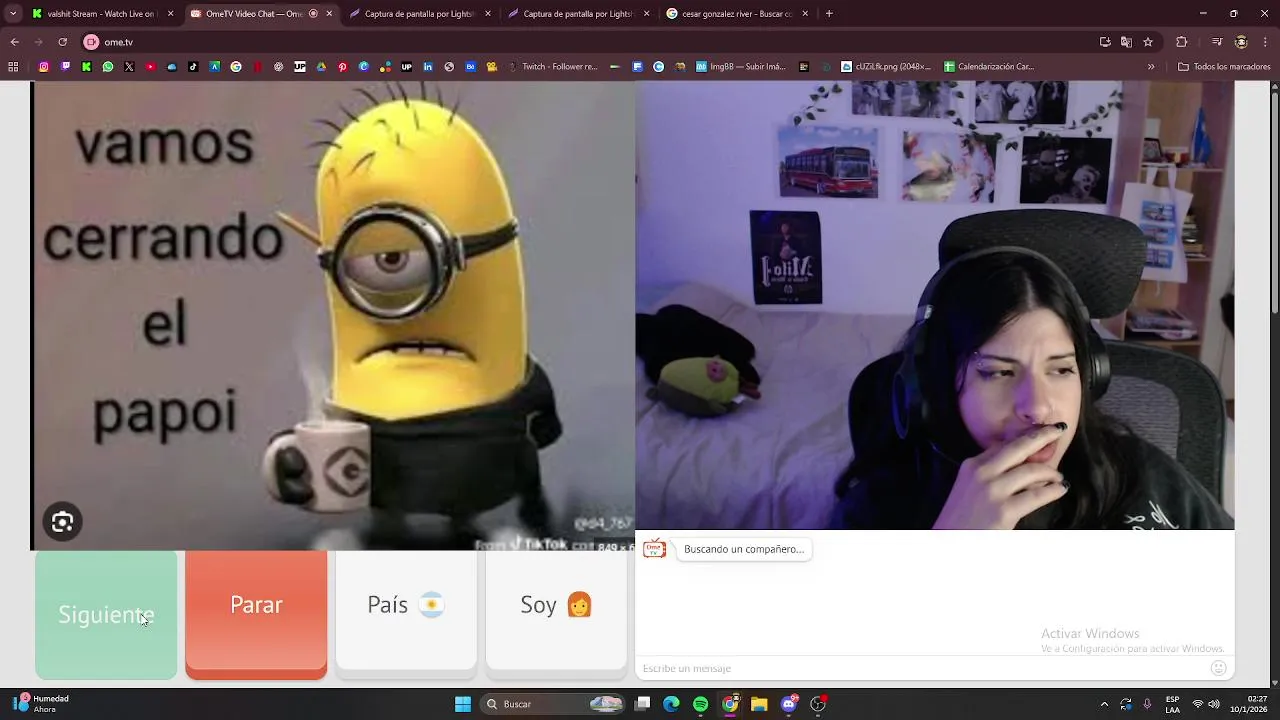Open Spotify from the taskbar

pos(701,704)
